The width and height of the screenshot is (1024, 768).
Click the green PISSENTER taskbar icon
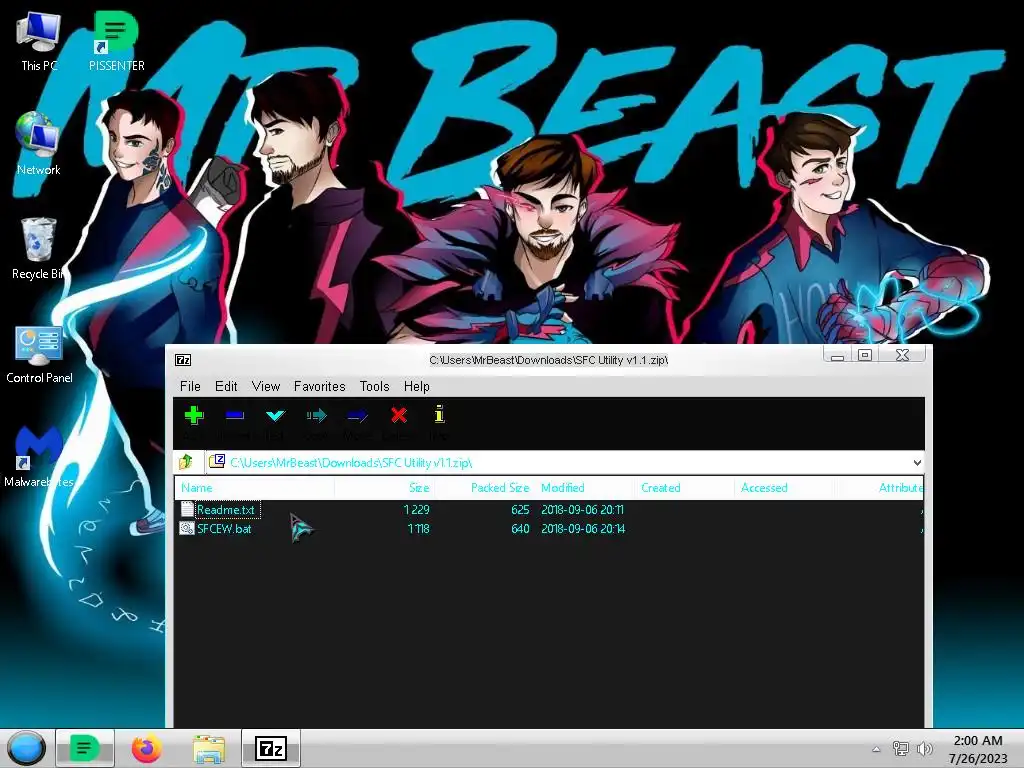point(85,748)
